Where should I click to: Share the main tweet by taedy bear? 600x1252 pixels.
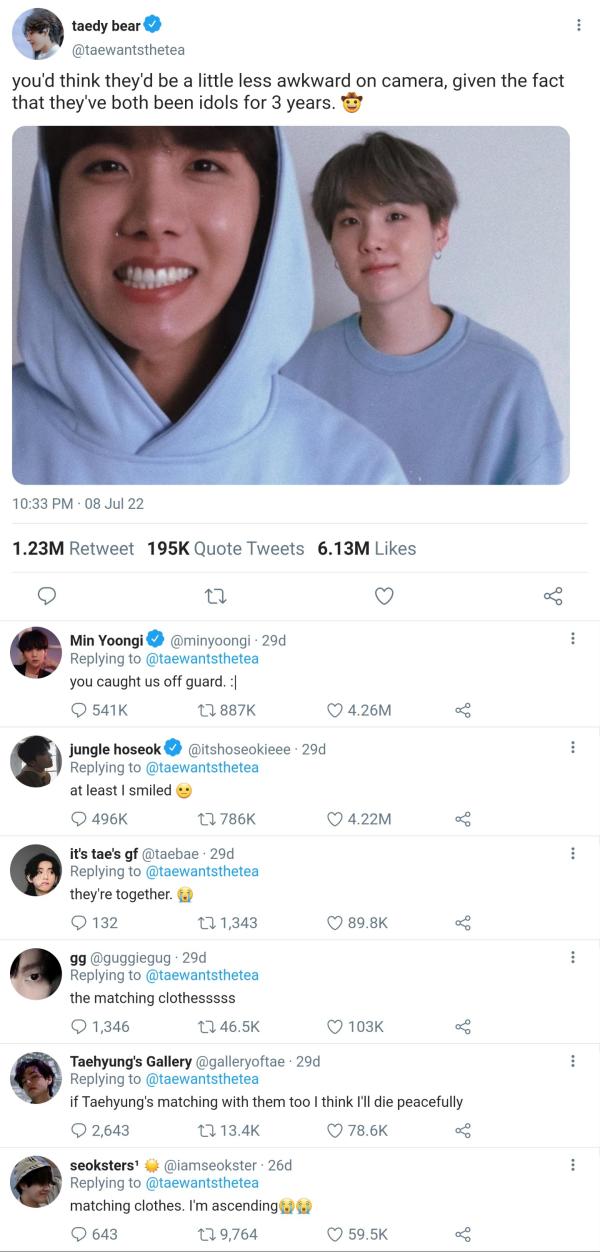click(x=553, y=596)
